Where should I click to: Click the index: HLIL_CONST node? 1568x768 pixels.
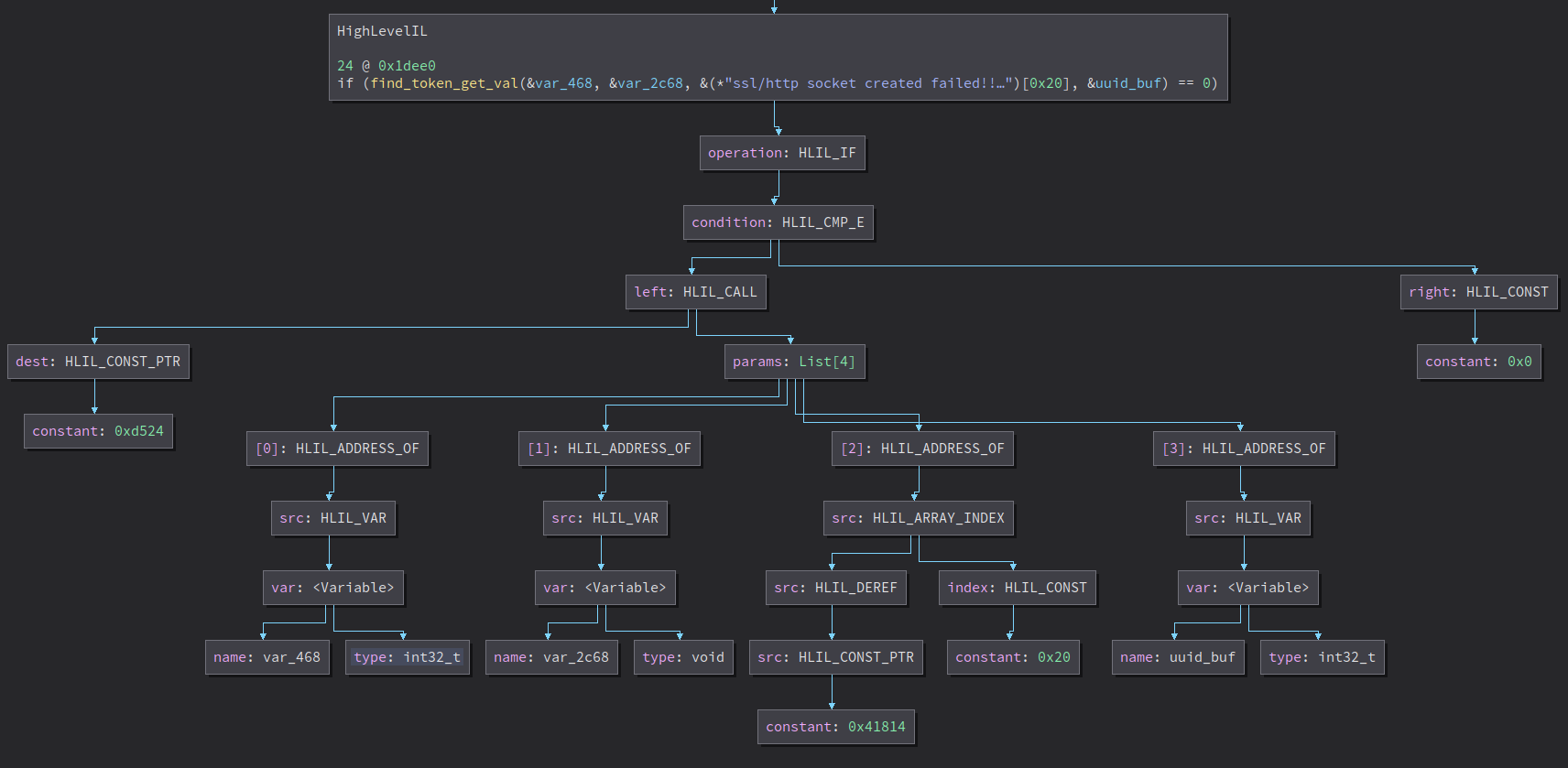point(1017,588)
